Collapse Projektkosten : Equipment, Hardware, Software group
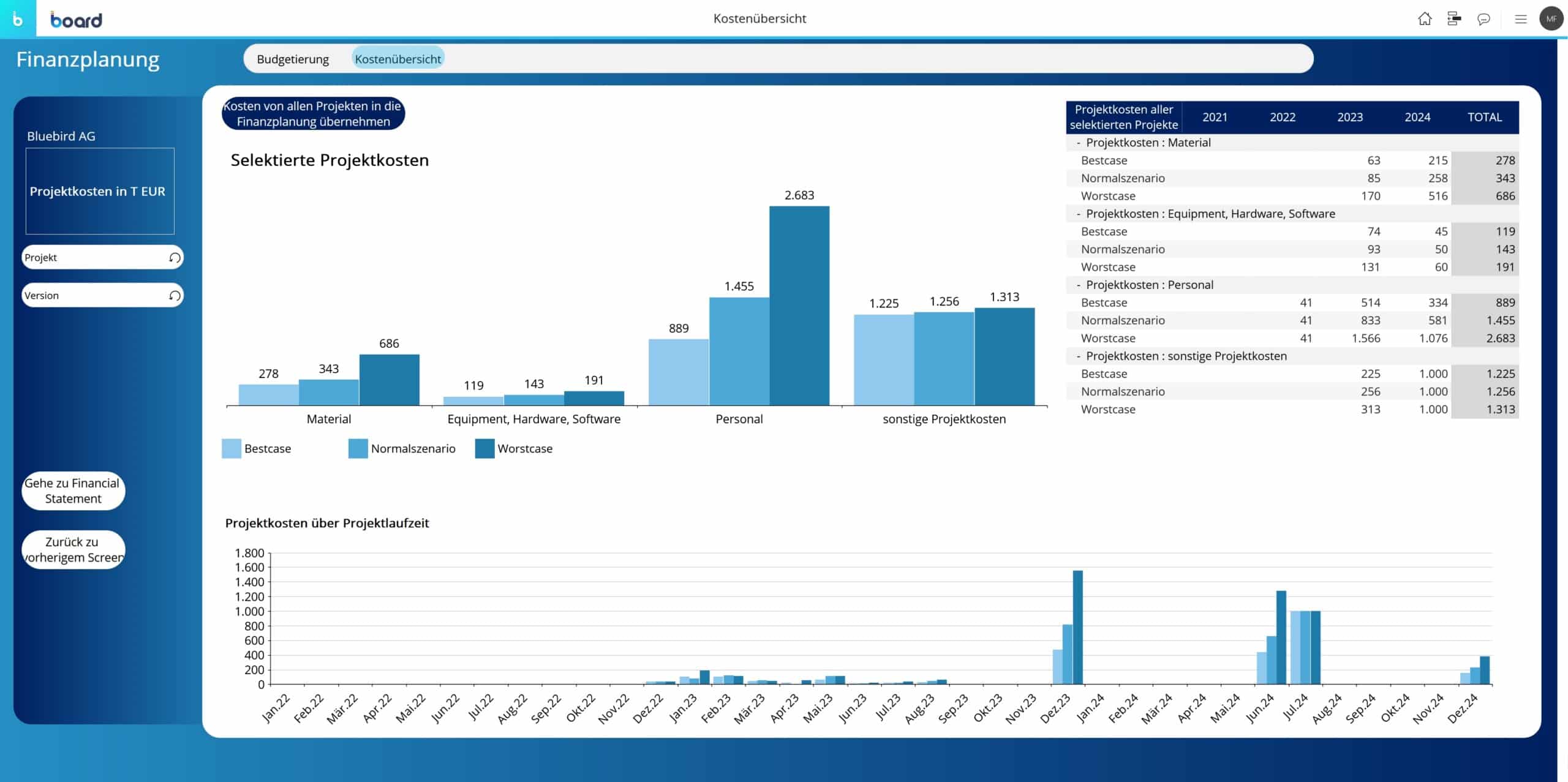This screenshot has width=1568, height=782. click(x=1079, y=214)
